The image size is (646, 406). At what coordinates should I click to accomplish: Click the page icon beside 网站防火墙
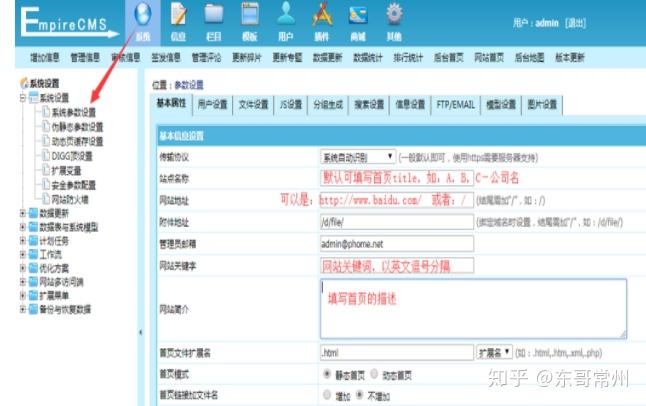[x=46, y=199]
